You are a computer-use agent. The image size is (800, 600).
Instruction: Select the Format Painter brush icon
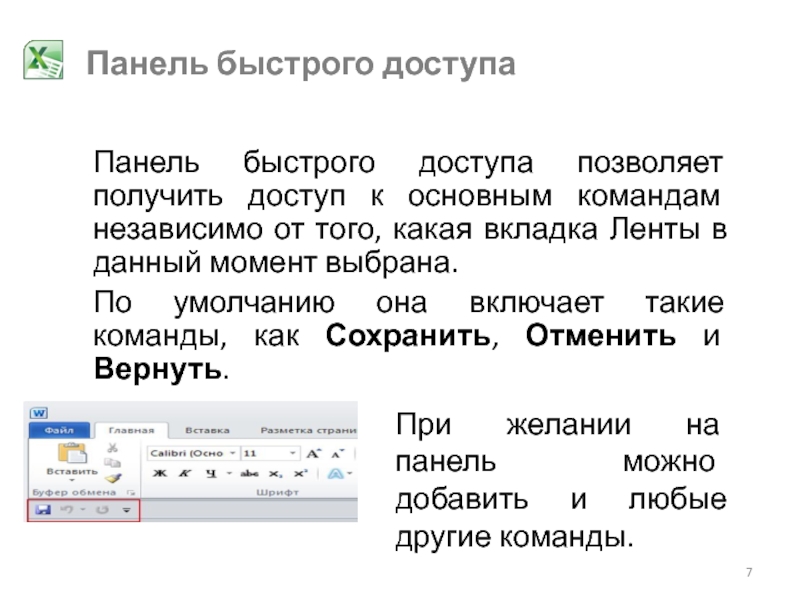click(113, 478)
